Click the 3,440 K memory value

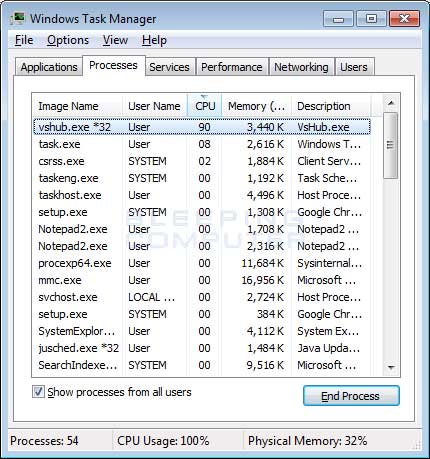click(x=265, y=127)
